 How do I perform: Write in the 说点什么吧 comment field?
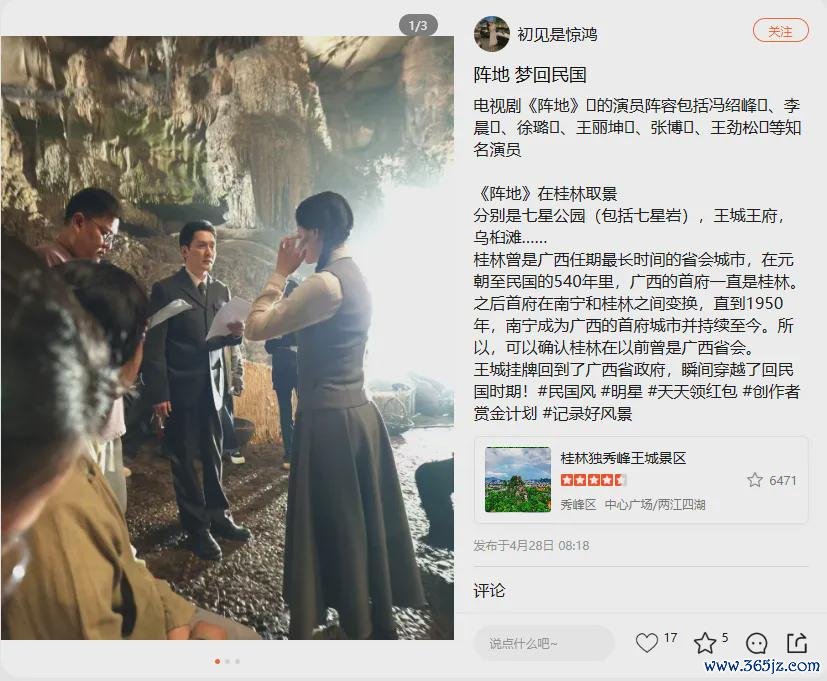[x=544, y=644]
